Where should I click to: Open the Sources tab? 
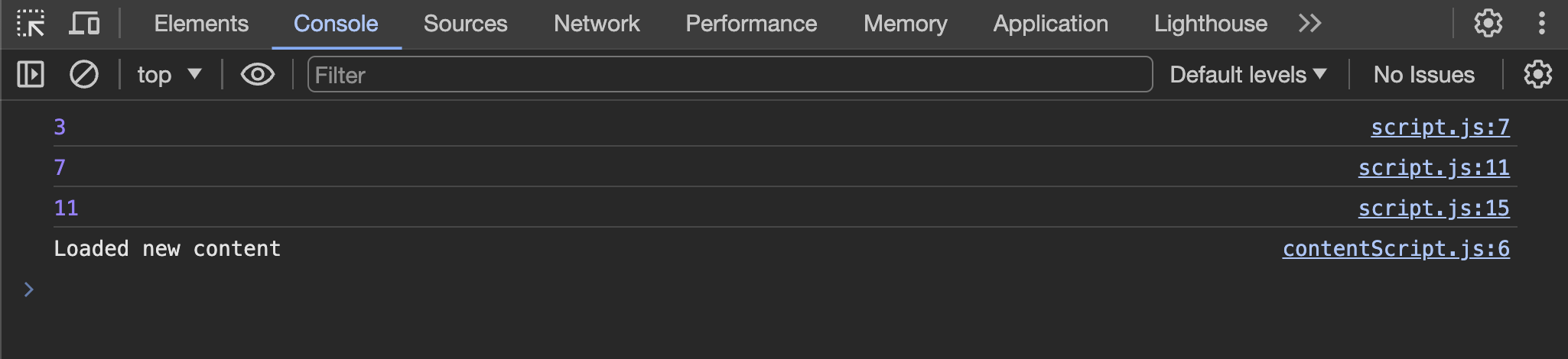coord(465,24)
